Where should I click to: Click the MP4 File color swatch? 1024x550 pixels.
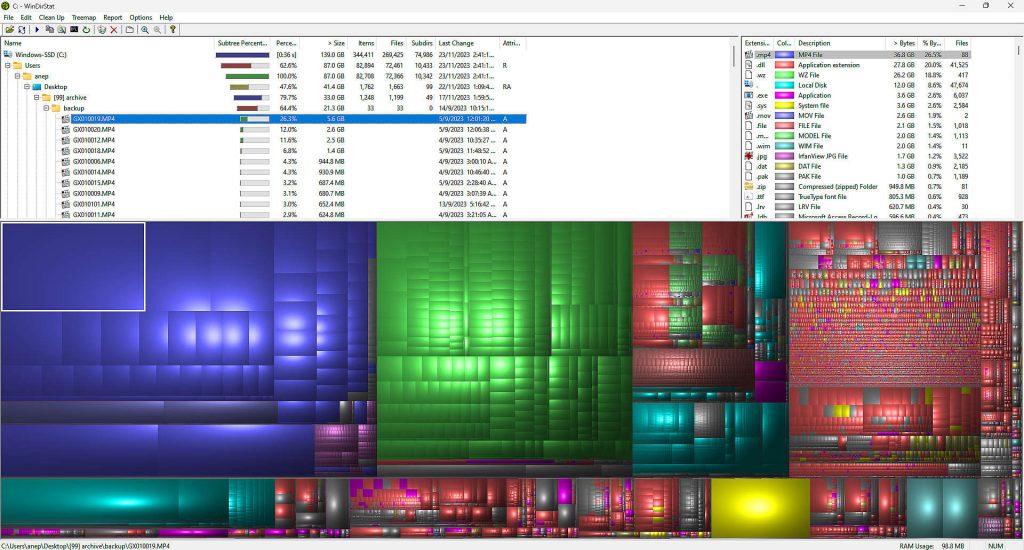pyautogui.click(x=784, y=55)
